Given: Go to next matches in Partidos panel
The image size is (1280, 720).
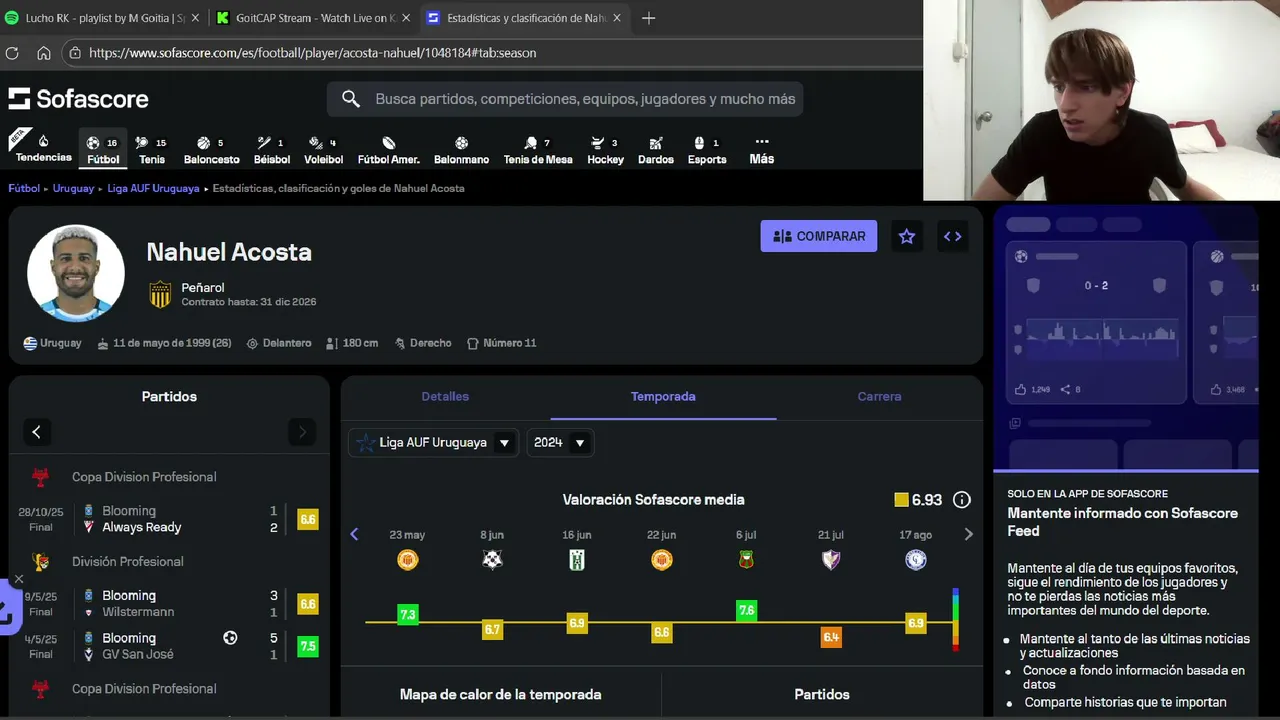Looking at the screenshot, I should pyautogui.click(x=302, y=432).
